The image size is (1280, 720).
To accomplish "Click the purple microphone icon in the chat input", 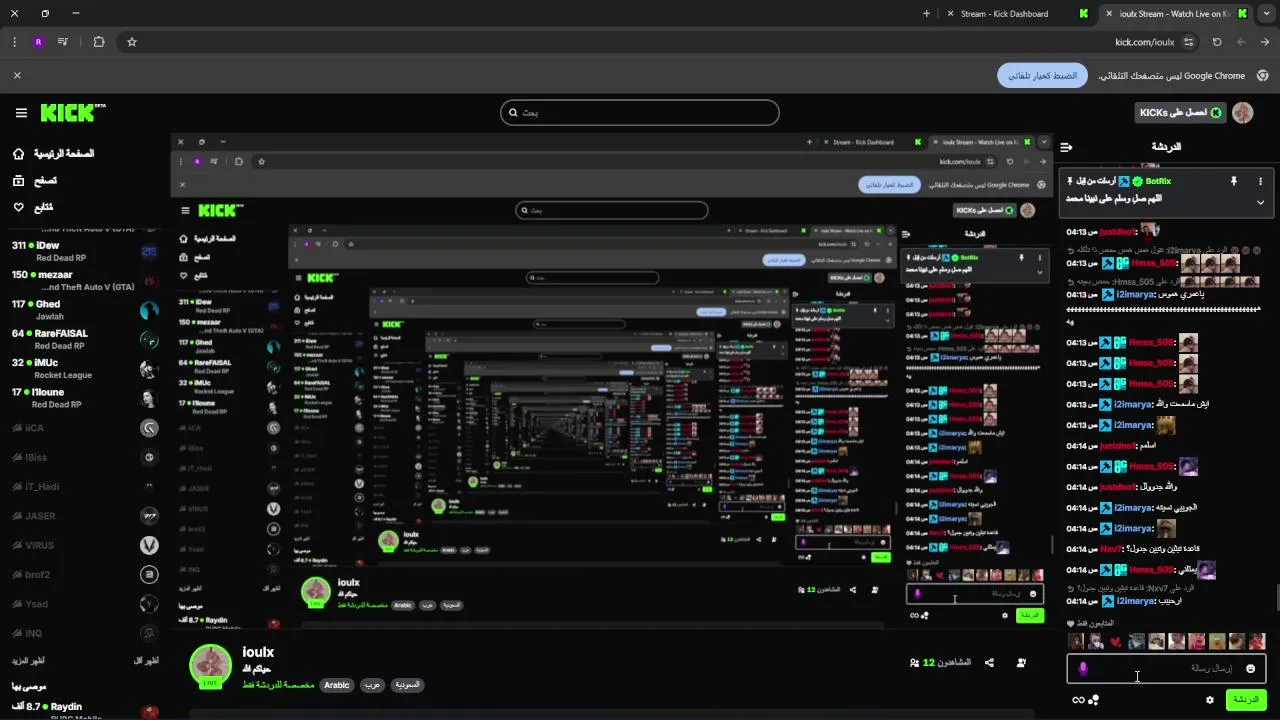I will 1083,669.
